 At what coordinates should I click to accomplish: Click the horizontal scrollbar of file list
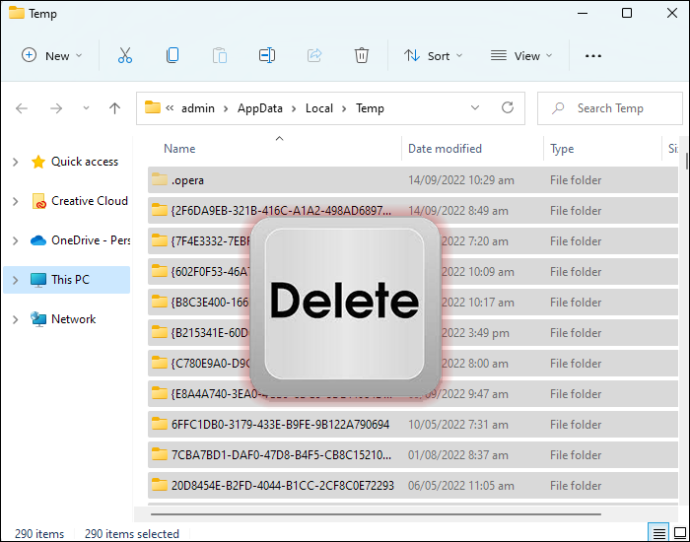376,513
